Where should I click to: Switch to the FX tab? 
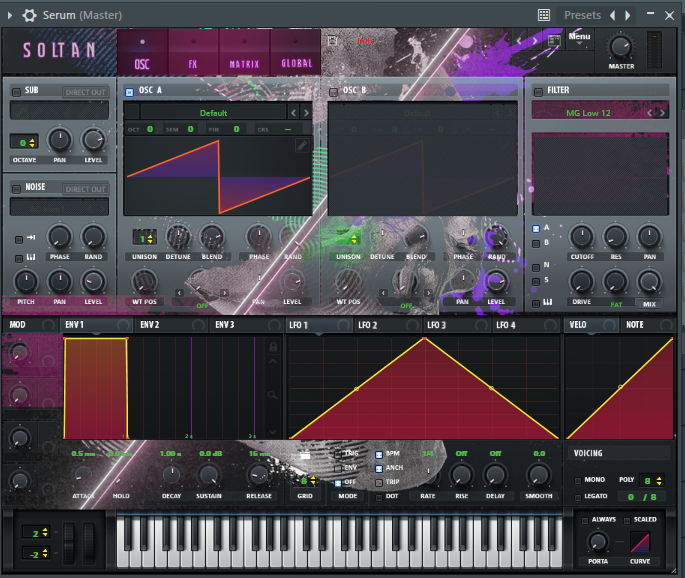[x=193, y=53]
